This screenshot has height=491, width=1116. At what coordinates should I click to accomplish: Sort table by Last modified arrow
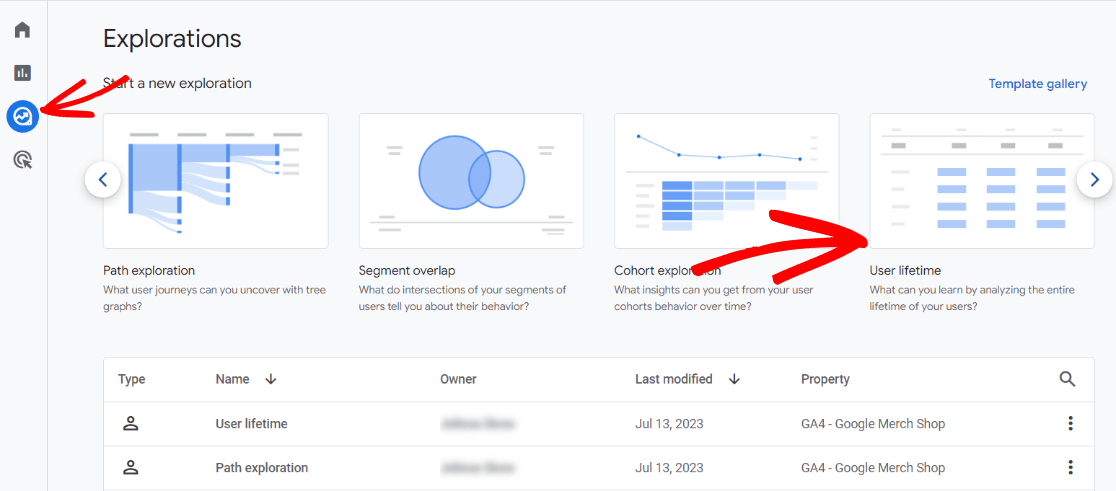(734, 379)
